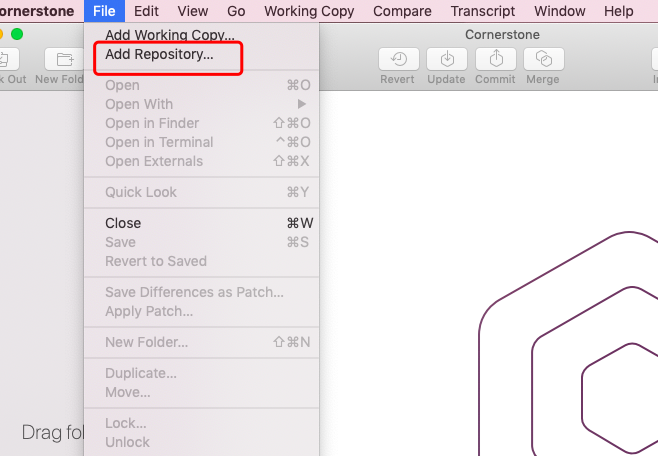Click the green zoom window button
This screenshot has width=658, height=456.
click(17, 34)
